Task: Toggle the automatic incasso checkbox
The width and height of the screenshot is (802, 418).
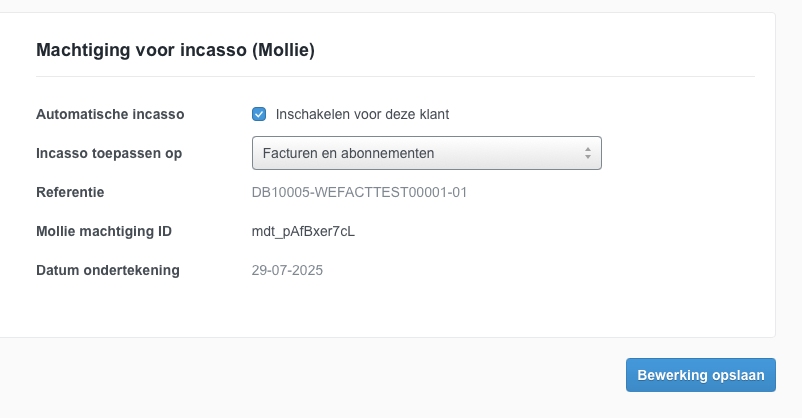Action: pos(259,114)
